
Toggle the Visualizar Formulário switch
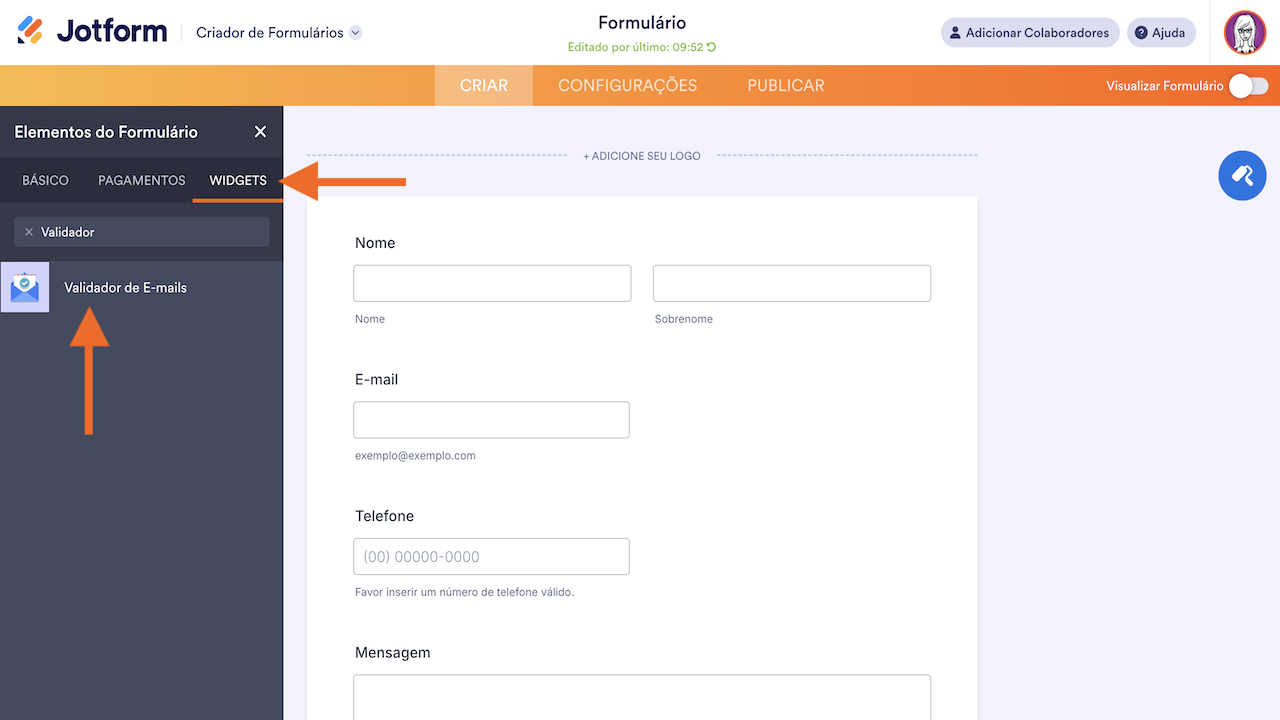[1248, 86]
